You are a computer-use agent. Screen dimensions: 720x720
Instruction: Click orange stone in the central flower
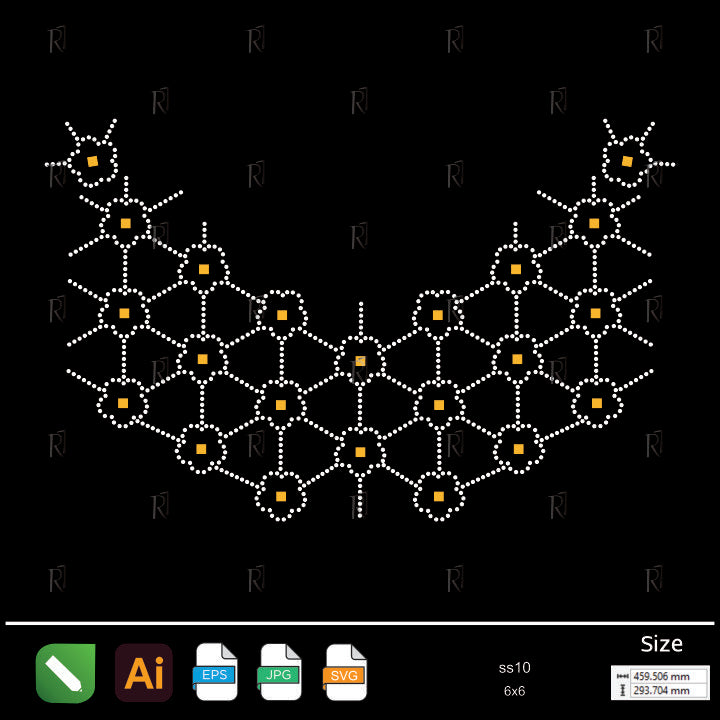(x=360, y=360)
